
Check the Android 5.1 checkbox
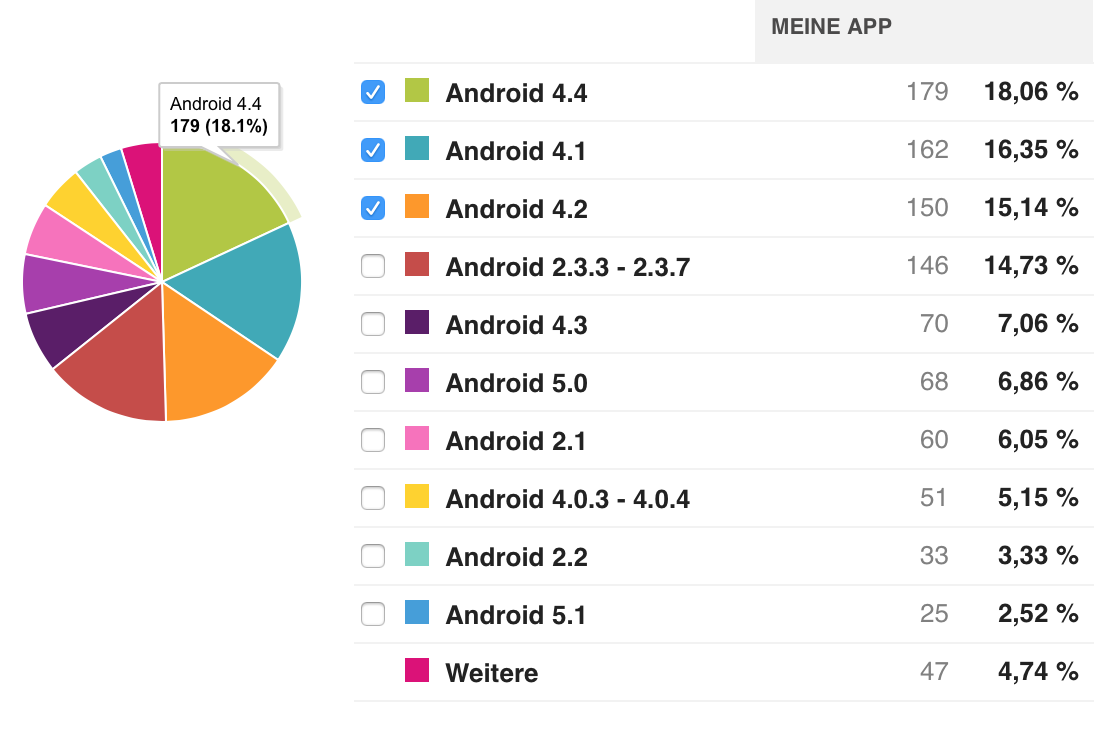pyautogui.click(x=373, y=614)
